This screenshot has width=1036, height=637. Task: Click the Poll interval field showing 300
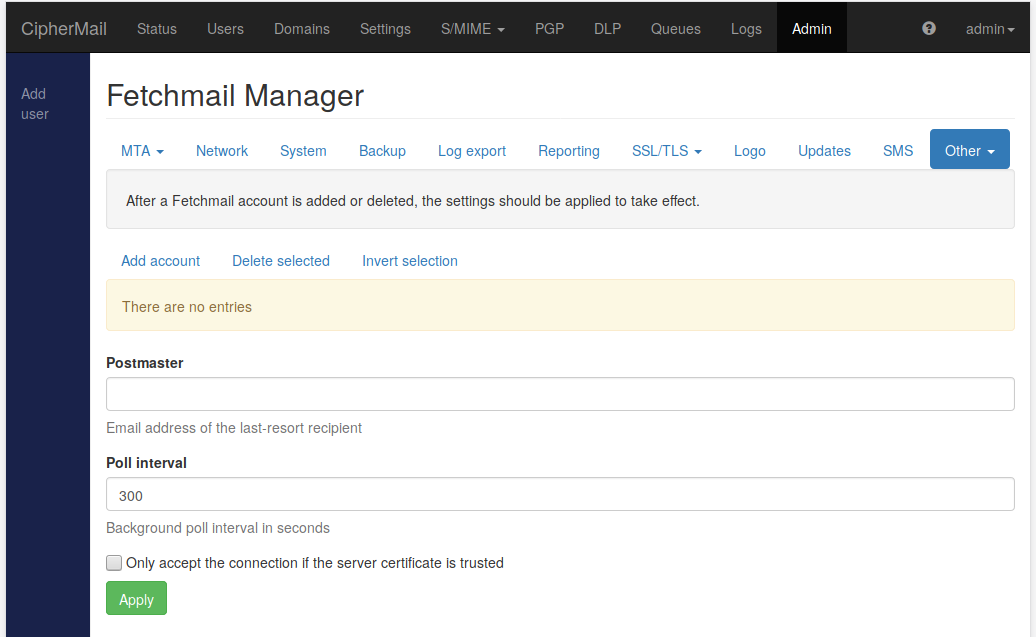point(560,494)
